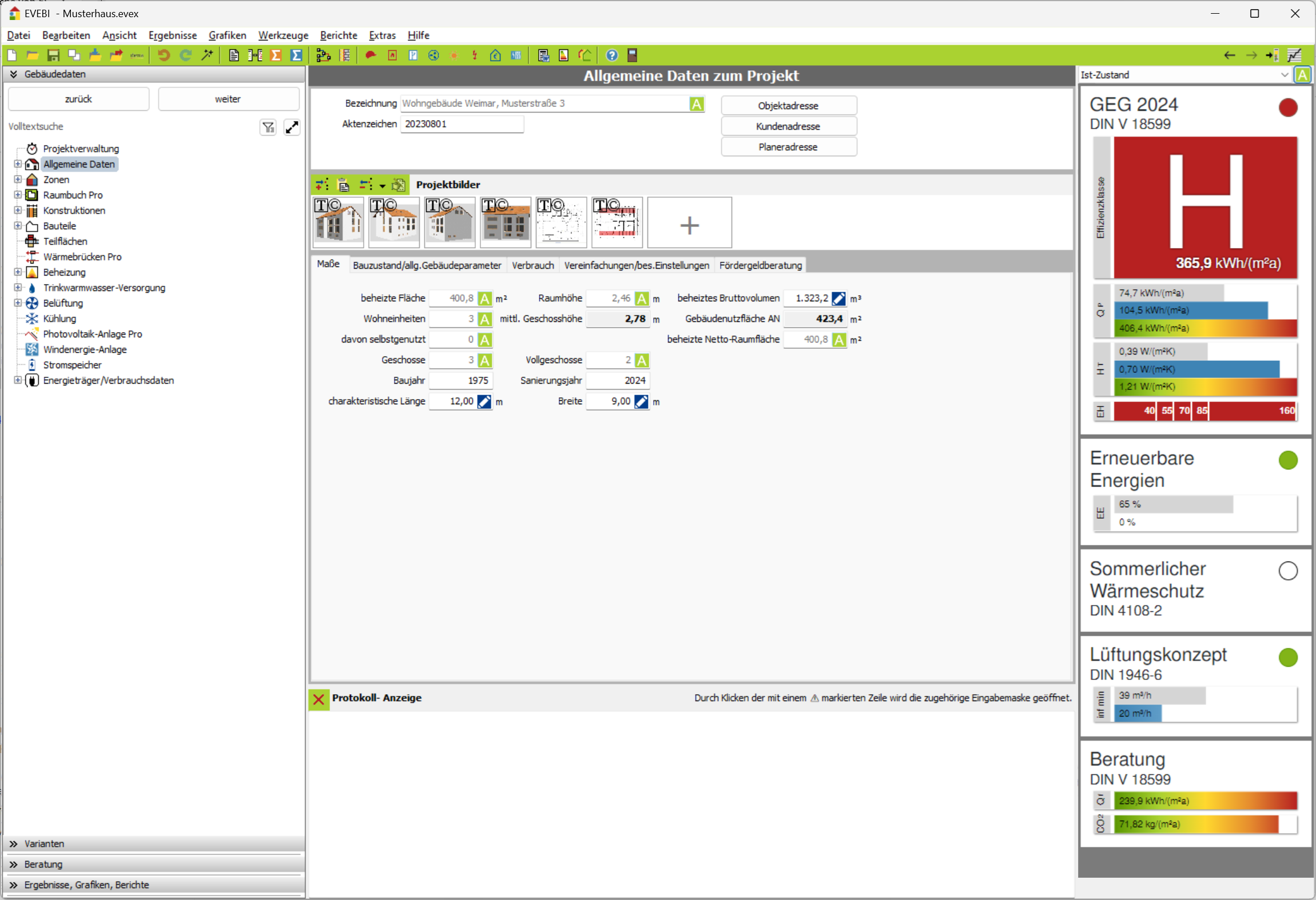Click the undo arrow in toolbar
The image size is (1316, 900).
tap(164, 55)
